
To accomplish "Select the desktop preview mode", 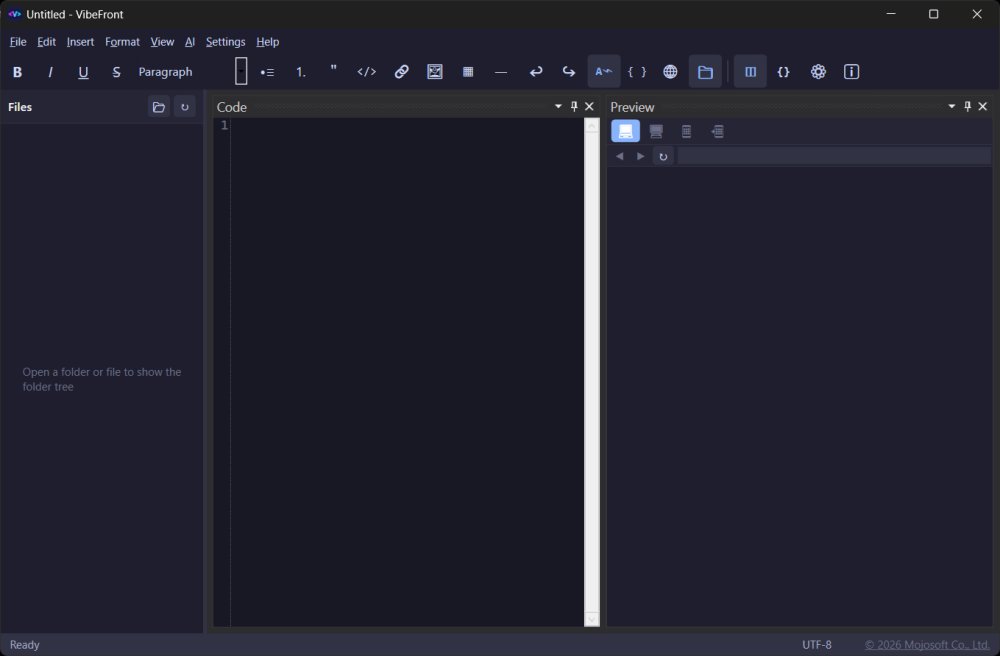I will pyautogui.click(x=626, y=131).
